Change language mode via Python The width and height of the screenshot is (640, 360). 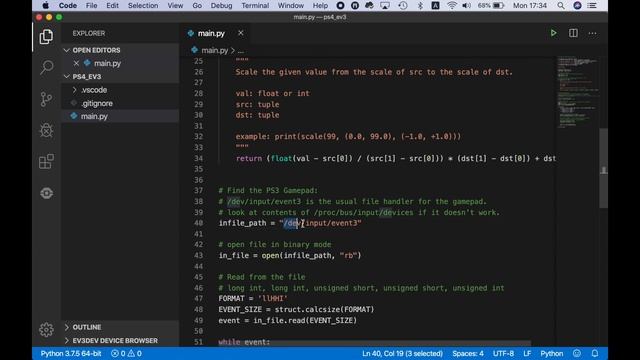(551, 353)
